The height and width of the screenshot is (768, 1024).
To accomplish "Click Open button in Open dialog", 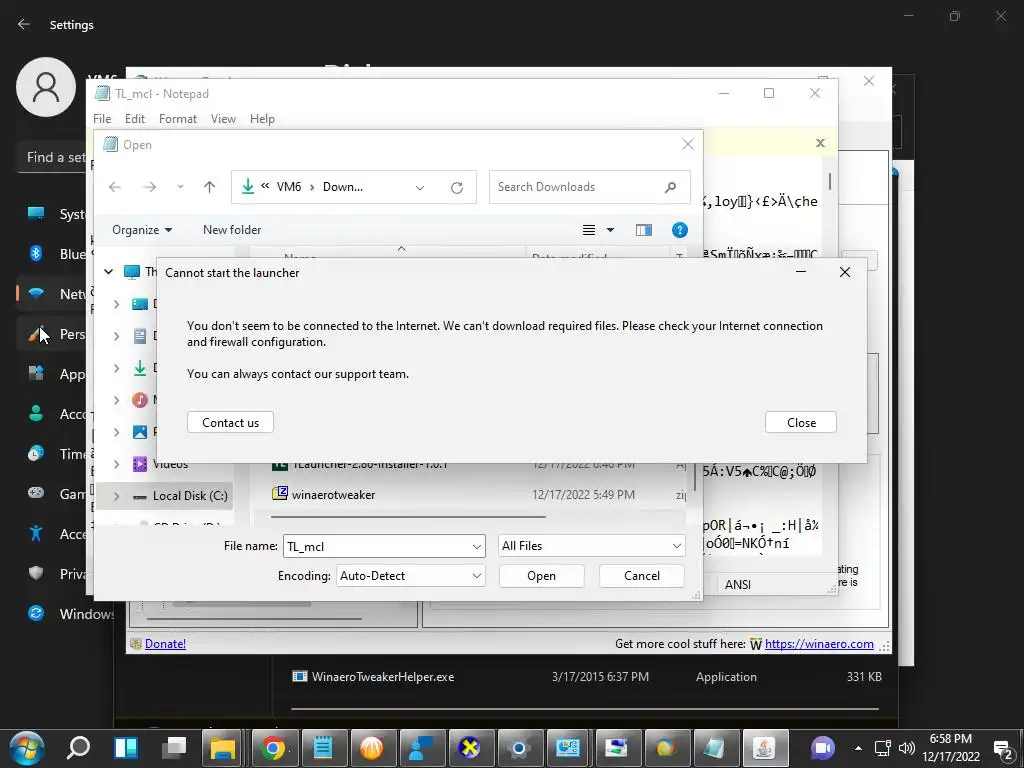I will [541, 576].
